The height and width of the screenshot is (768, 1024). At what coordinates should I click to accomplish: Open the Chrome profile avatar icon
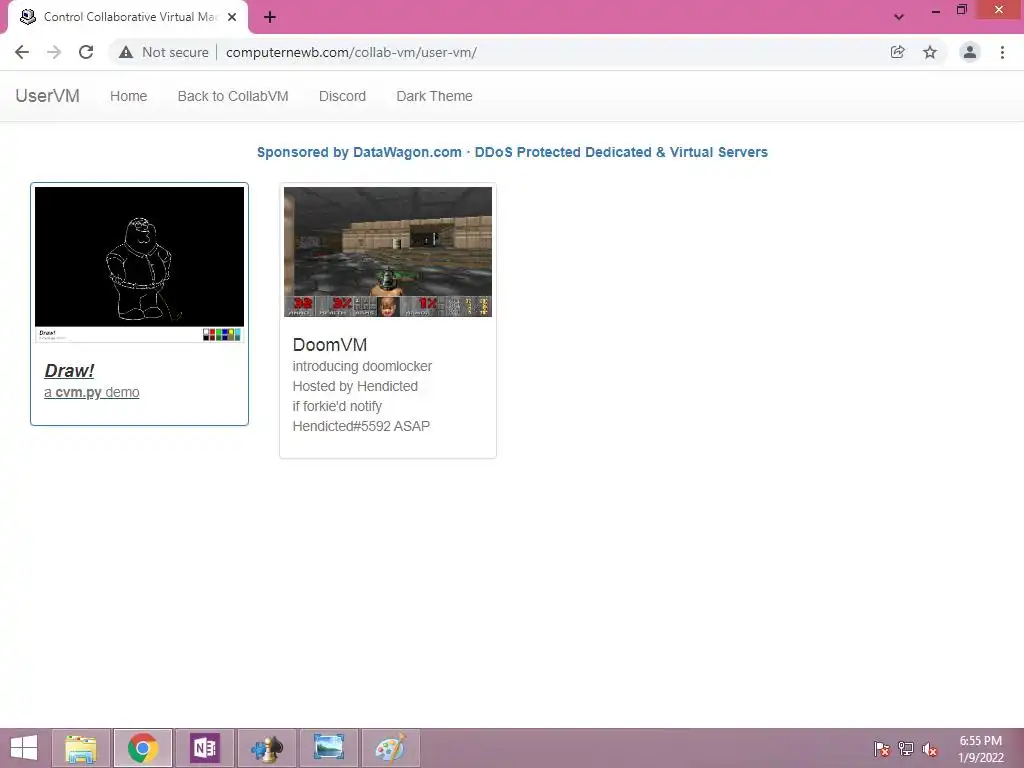(970, 52)
